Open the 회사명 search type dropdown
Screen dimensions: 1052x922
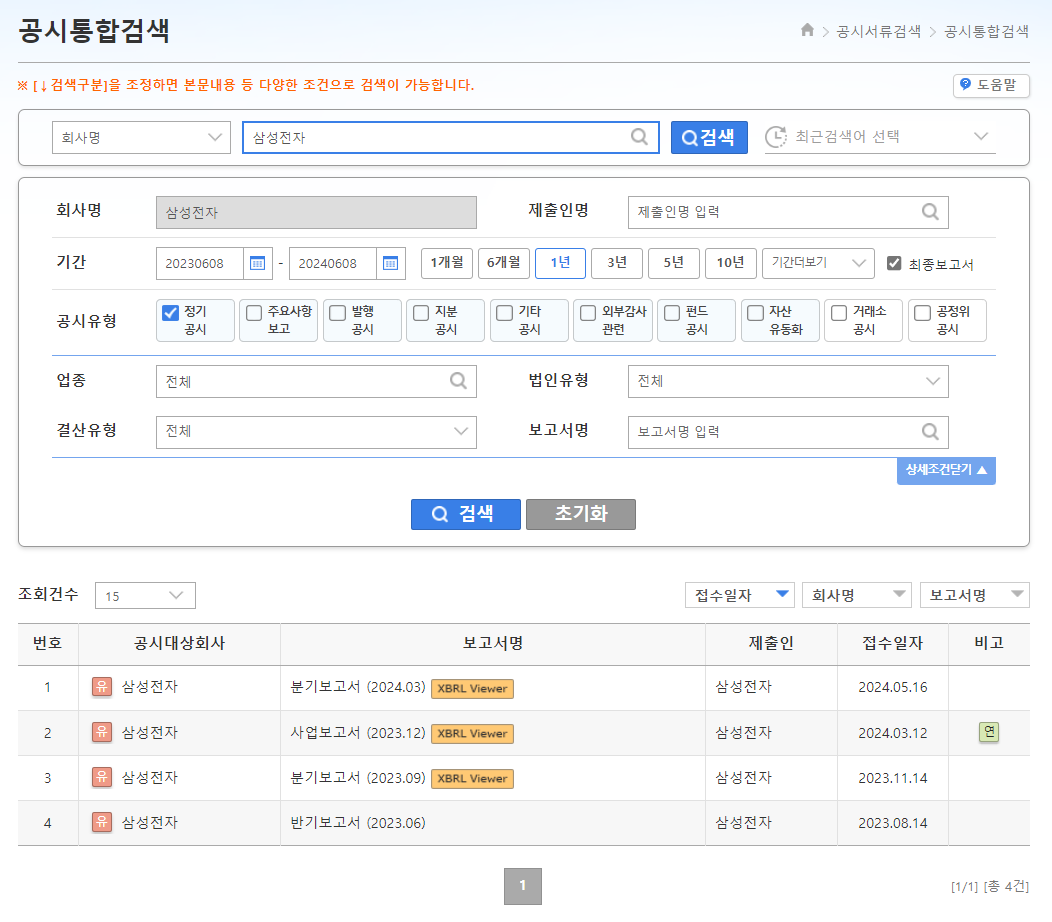[x=142, y=137]
